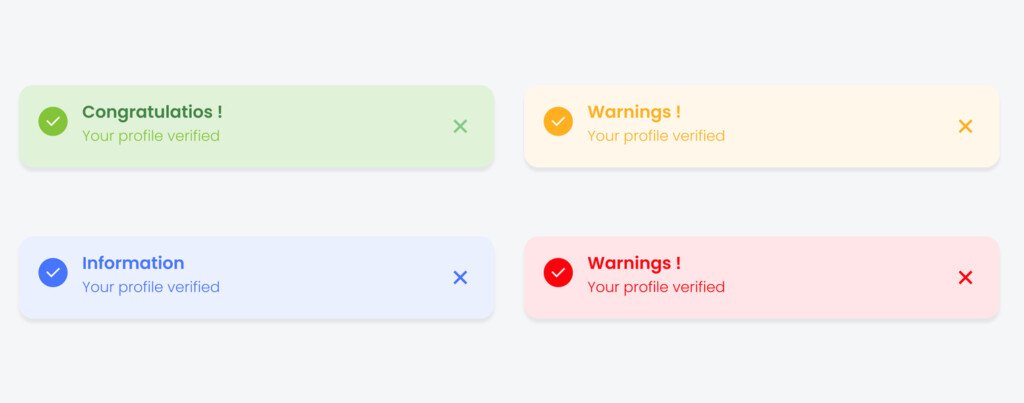
Task: Select blue "Your profile verified" message
Action: (x=151, y=287)
